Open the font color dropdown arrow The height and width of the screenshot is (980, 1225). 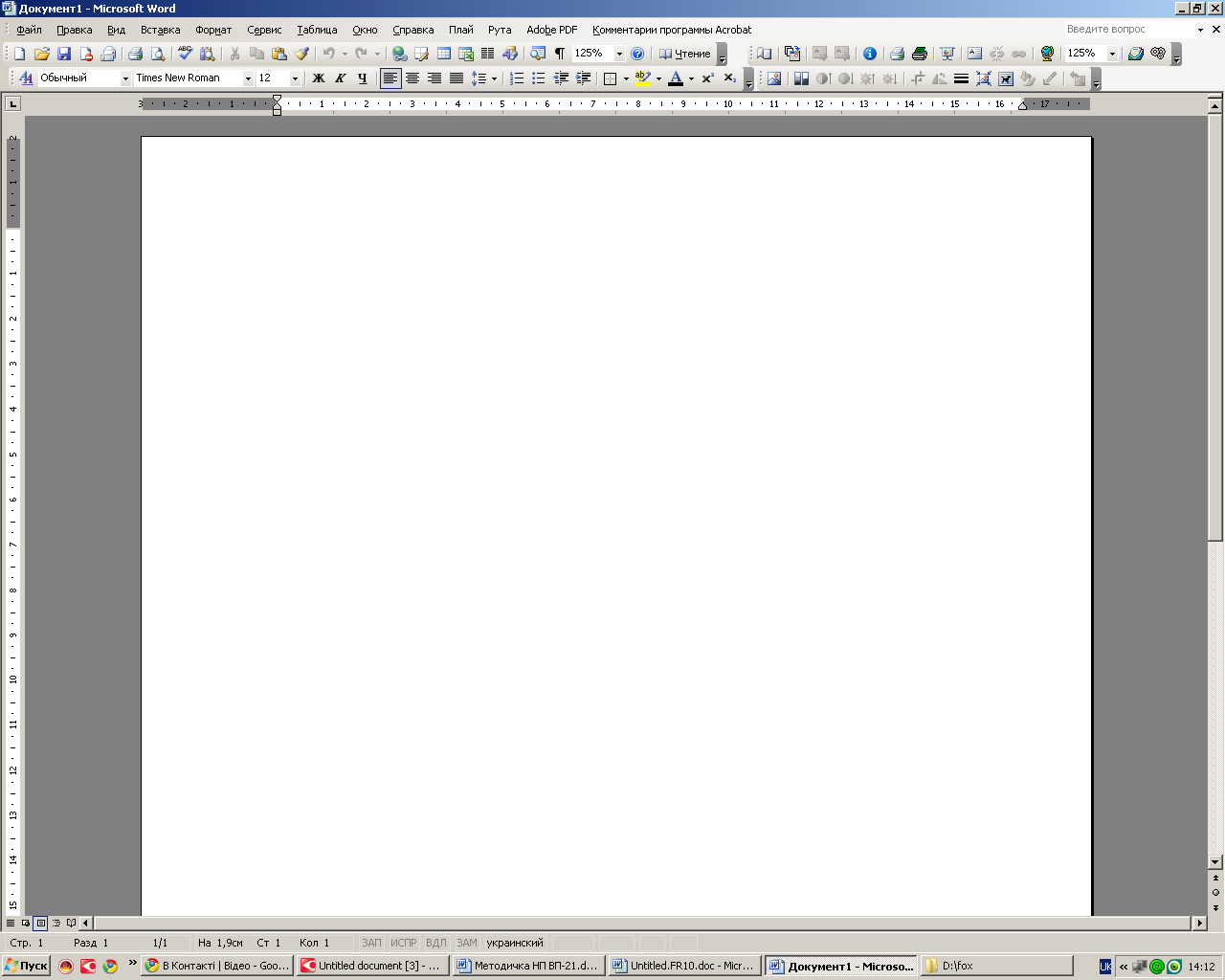coord(691,78)
